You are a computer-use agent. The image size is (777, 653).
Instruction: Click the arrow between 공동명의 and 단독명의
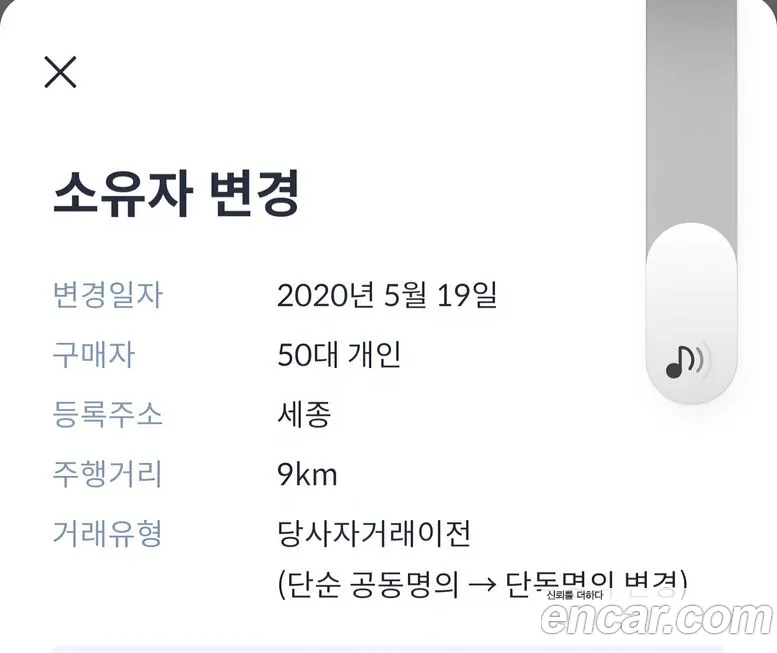click(x=482, y=585)
